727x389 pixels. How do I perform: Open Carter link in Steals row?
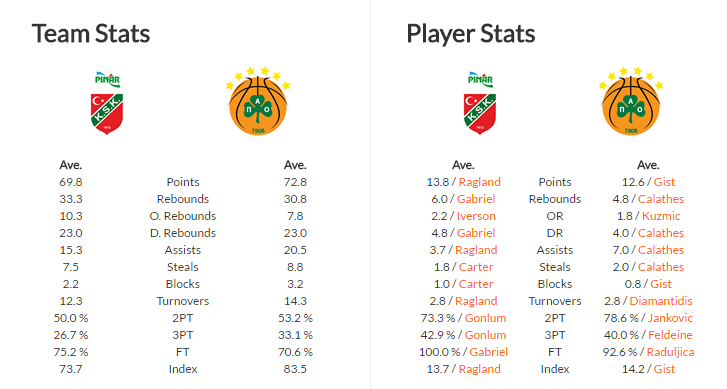click(x=476, y=267)
